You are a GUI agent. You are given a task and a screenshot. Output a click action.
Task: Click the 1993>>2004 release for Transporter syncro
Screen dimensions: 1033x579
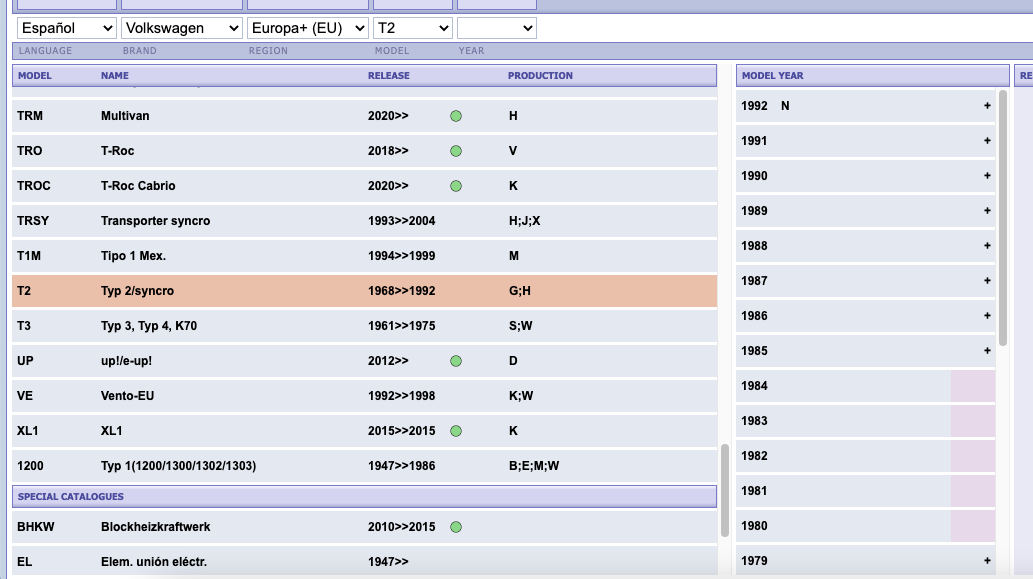[x=401, y=221]
